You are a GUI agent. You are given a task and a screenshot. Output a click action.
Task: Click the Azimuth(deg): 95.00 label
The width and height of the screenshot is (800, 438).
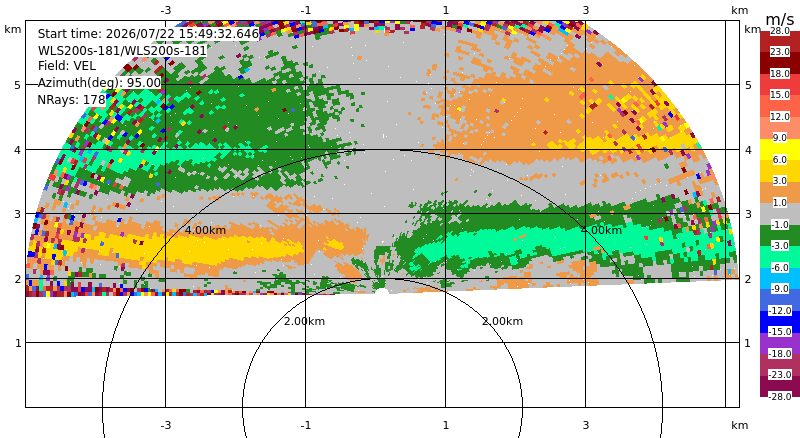(99, 83)
